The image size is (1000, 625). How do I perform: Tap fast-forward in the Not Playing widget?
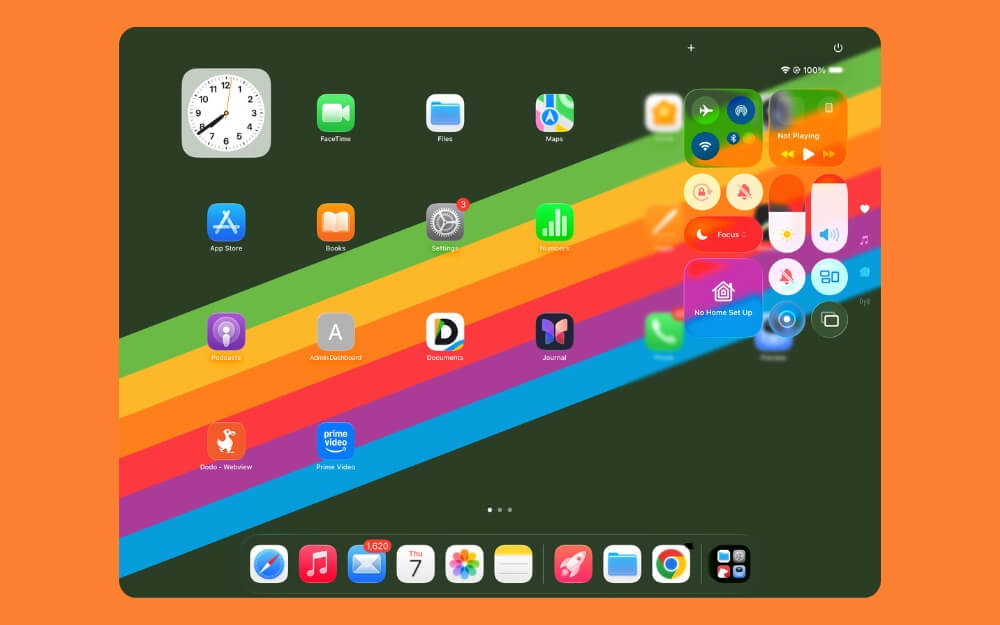(829, 154)
